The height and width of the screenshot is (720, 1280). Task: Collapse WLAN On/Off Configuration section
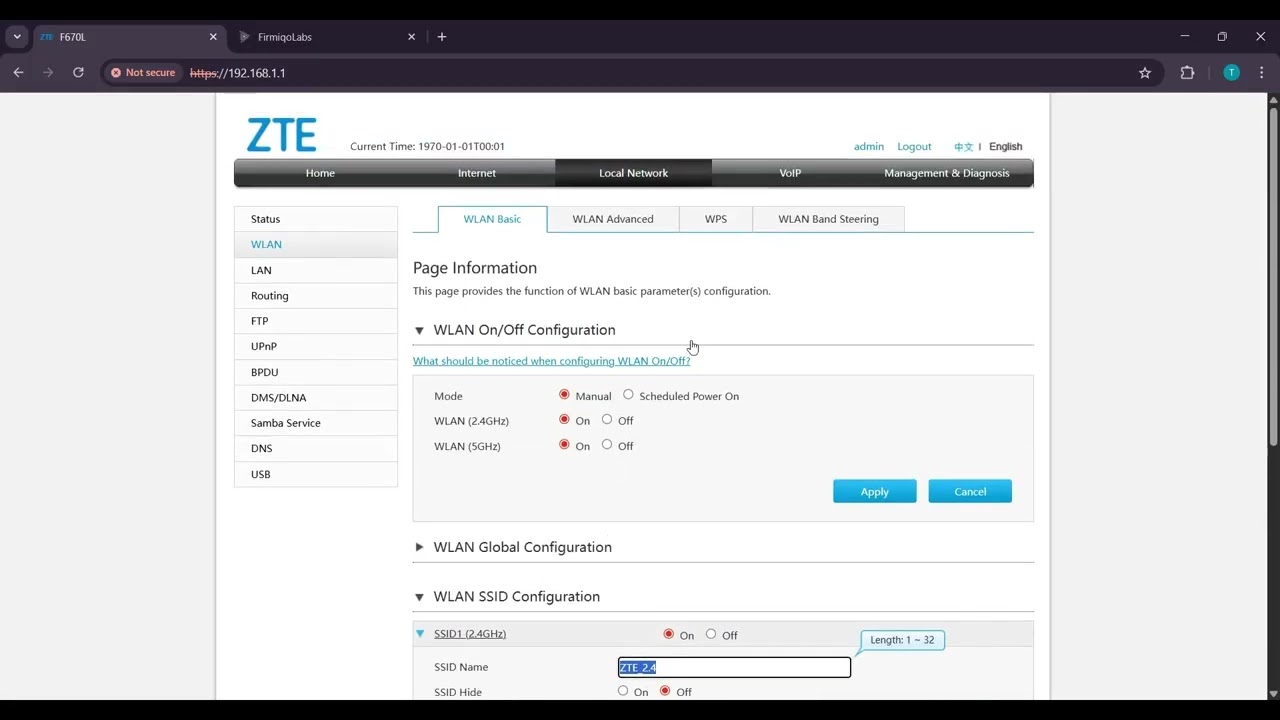tap(419, 330)
